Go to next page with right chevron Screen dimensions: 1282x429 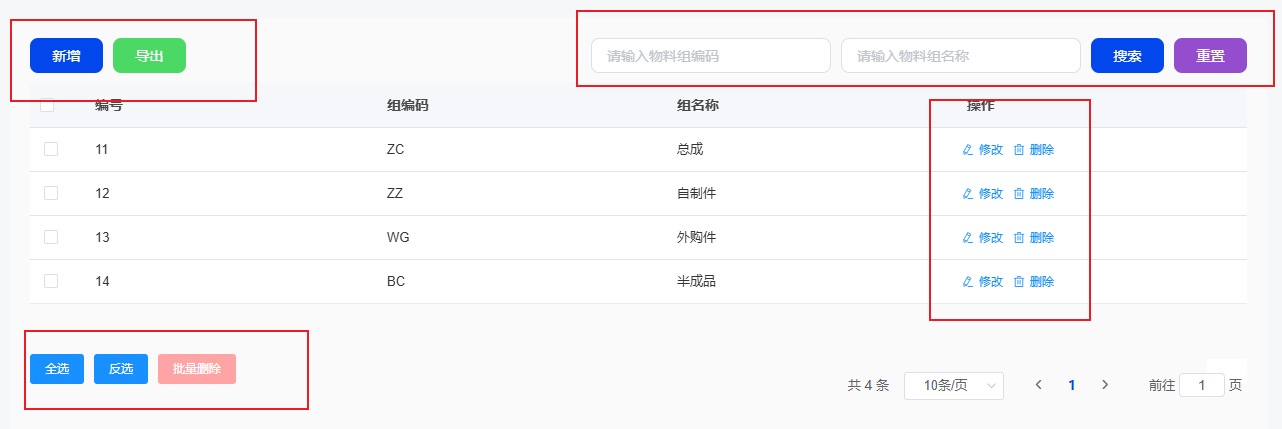coord(1105,385)
